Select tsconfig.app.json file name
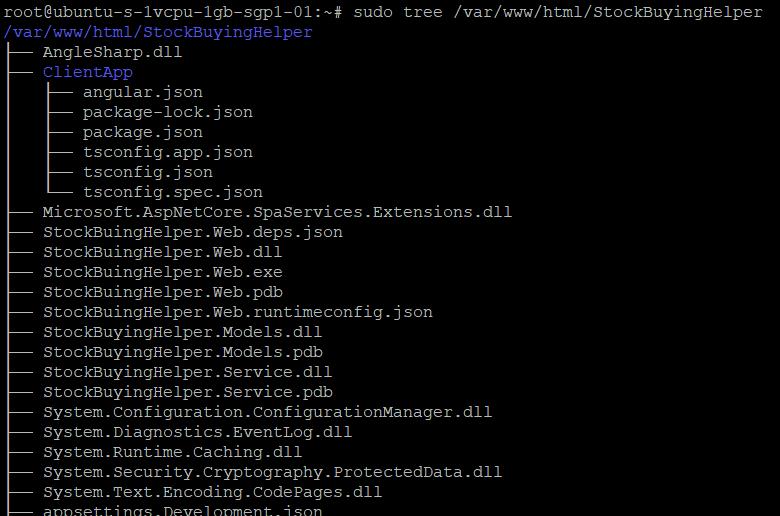Viewport: 780px width, 516px height. point(168,152)
